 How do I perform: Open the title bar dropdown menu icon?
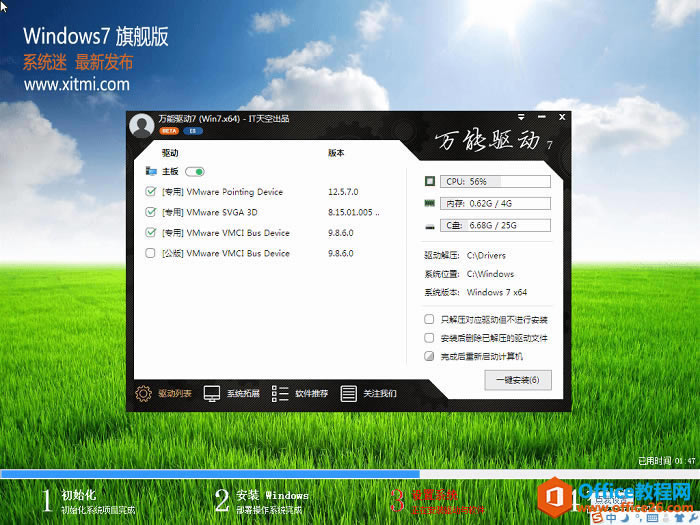click(x=521, y=117)
